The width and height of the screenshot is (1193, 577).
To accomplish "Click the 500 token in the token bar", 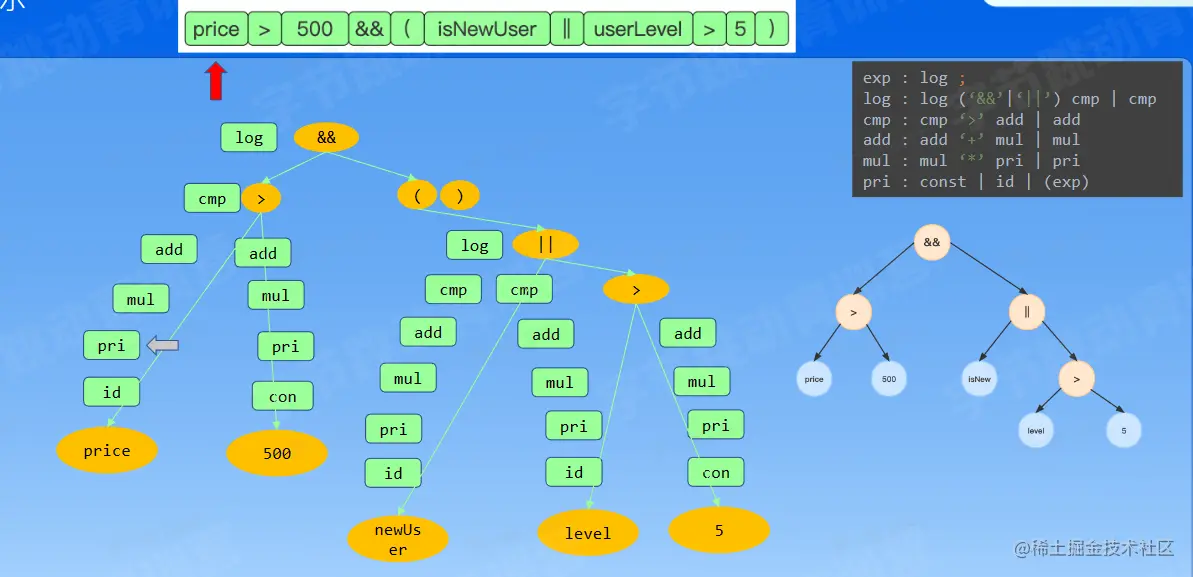I will pos(315,30).
